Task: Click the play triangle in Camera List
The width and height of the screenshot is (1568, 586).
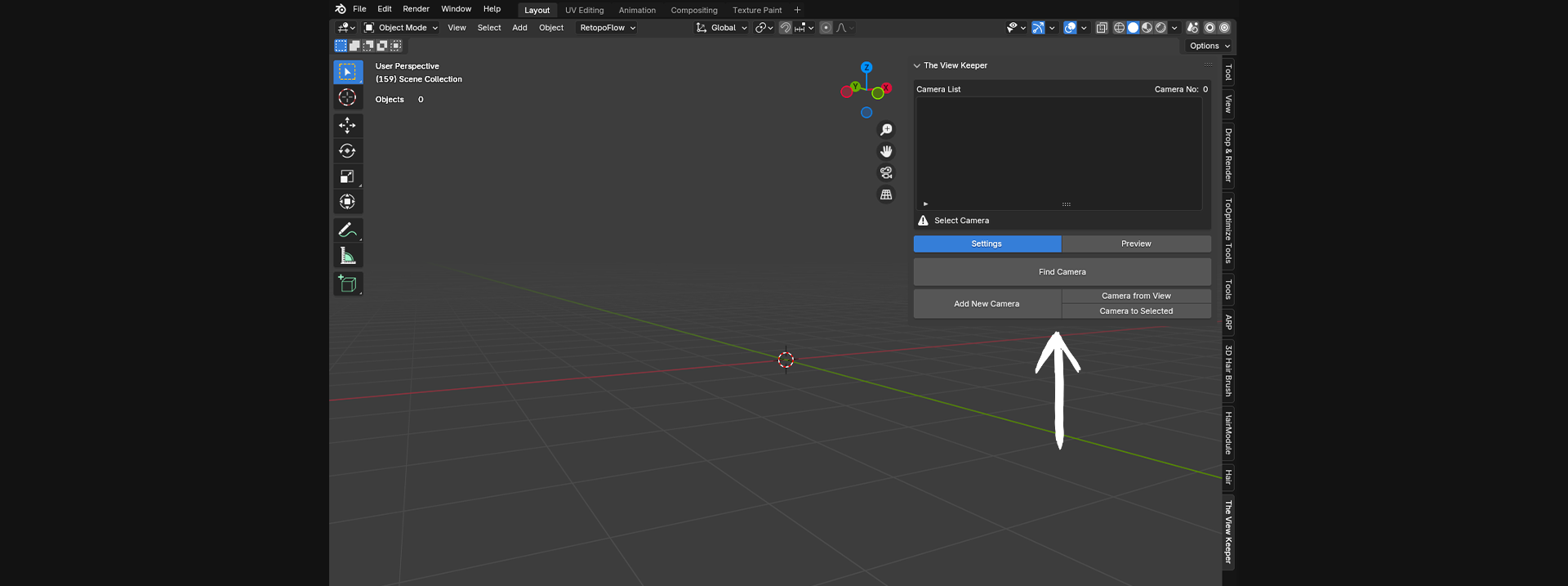Action: pos(925,204)
